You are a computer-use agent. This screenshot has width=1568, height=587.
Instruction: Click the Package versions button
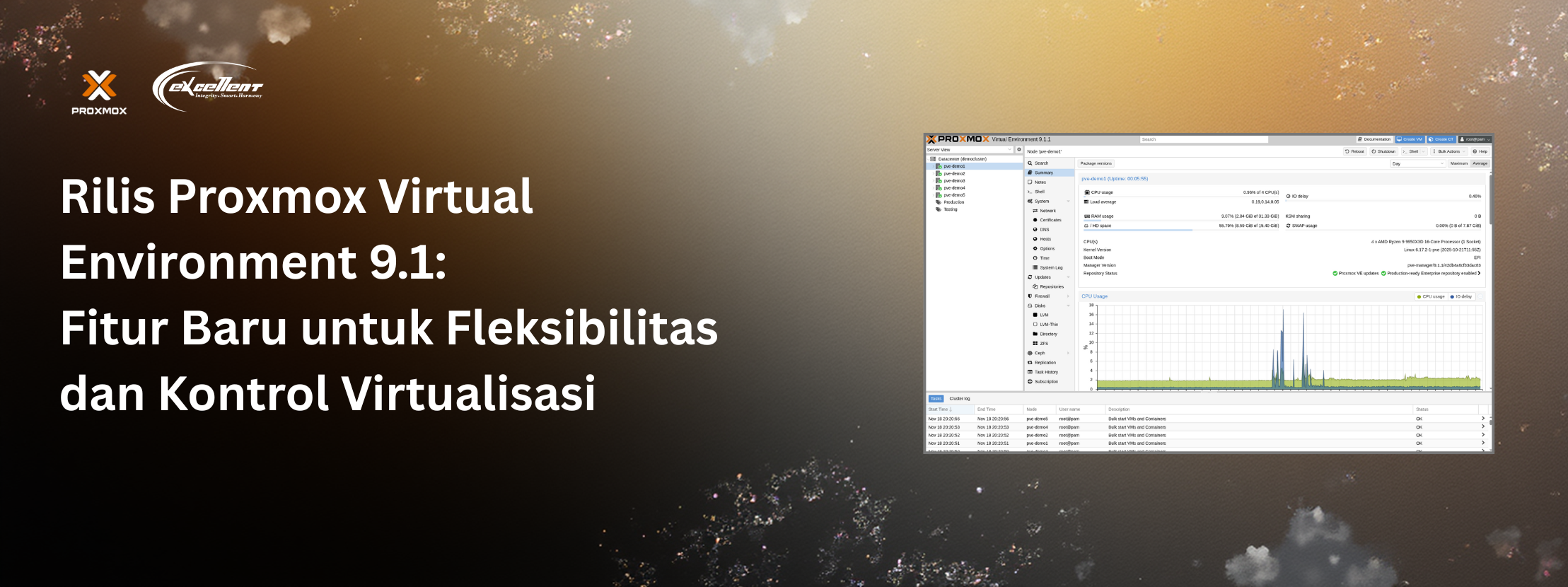click(x=1096, y=163)
